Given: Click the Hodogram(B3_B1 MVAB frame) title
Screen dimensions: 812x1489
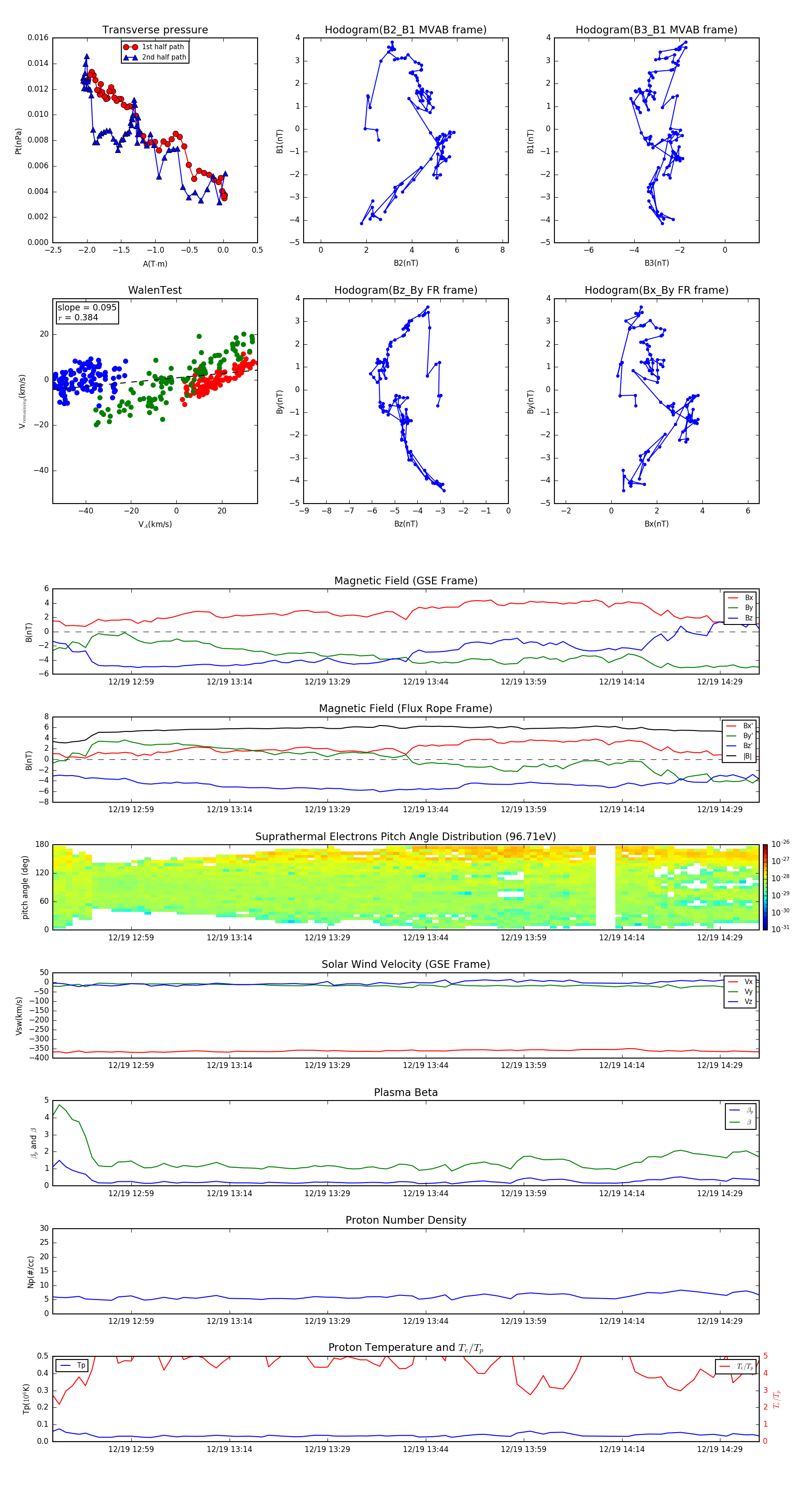Looking at the screenshot, I should point(656,30).
